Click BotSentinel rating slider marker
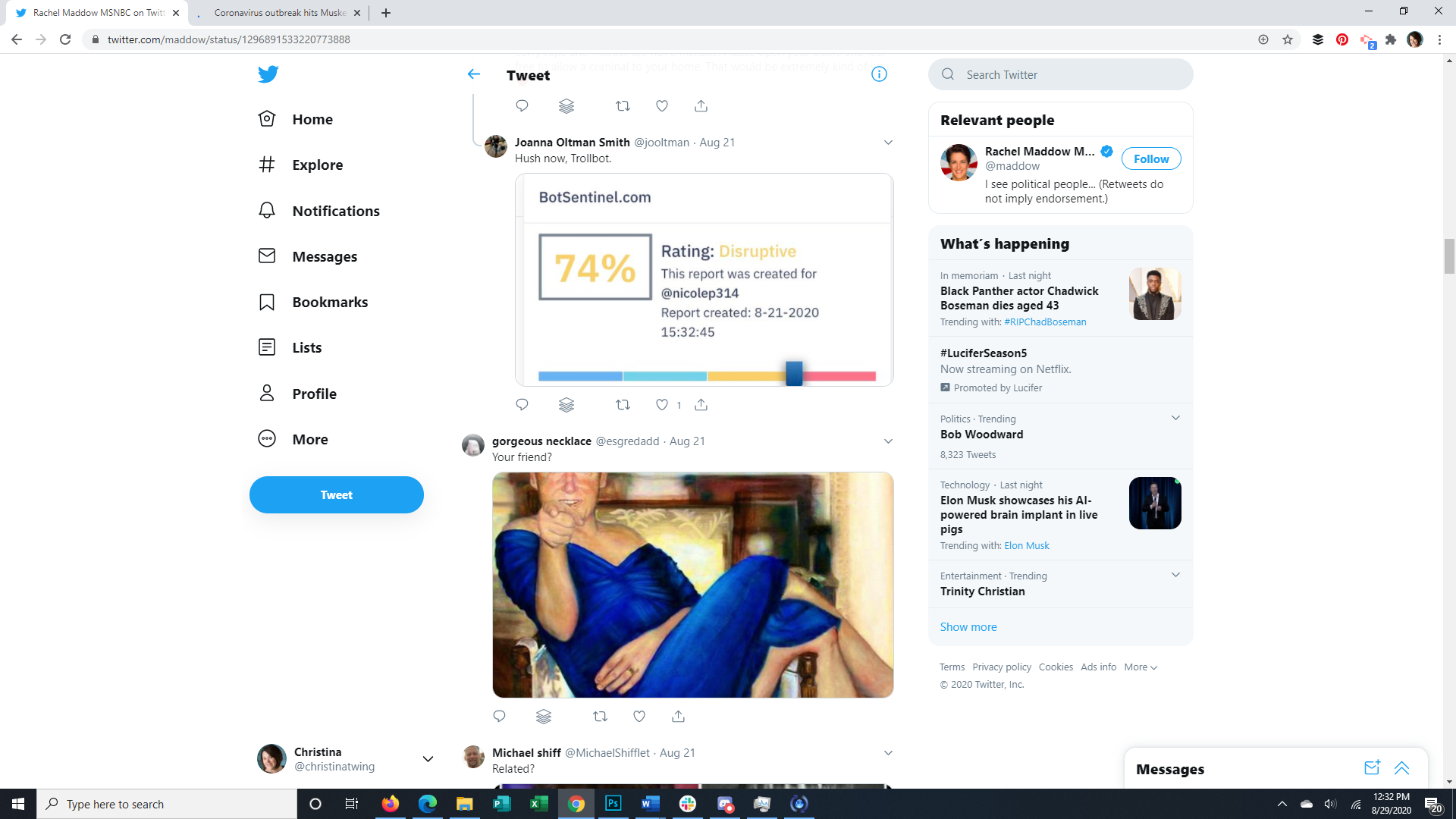The width and height of the screenshot is (1456, 819). [794, 373]
